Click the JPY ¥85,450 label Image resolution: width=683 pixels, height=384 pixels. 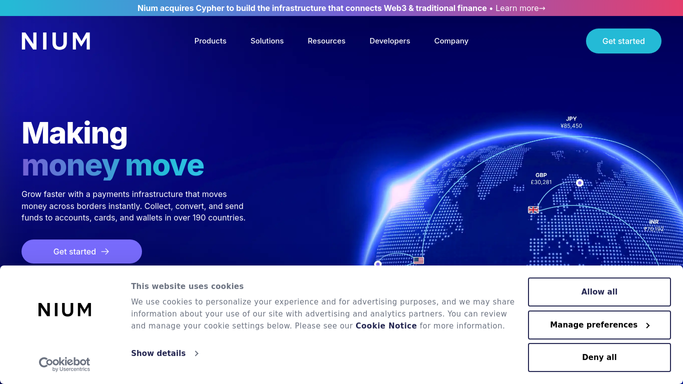571,122
